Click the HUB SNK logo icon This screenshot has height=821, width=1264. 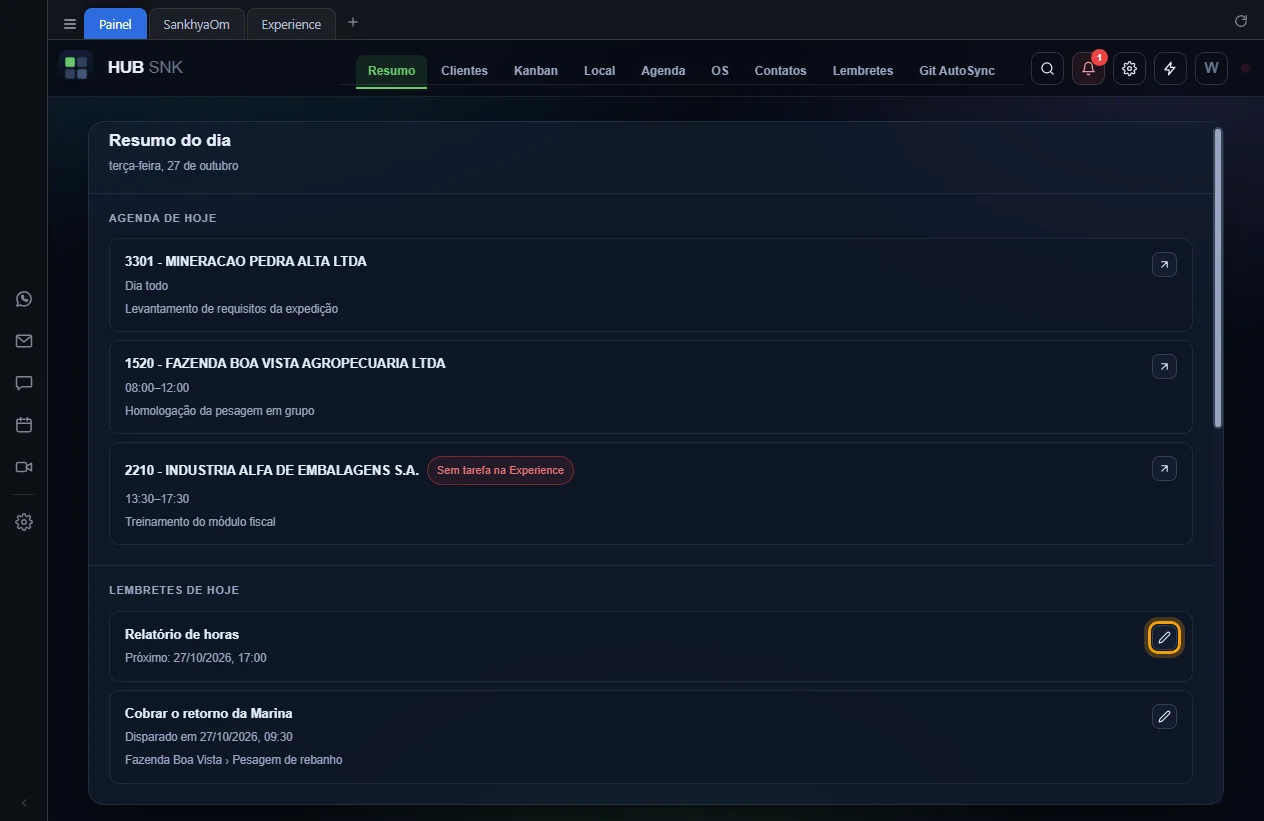click(x=76, y=68)
